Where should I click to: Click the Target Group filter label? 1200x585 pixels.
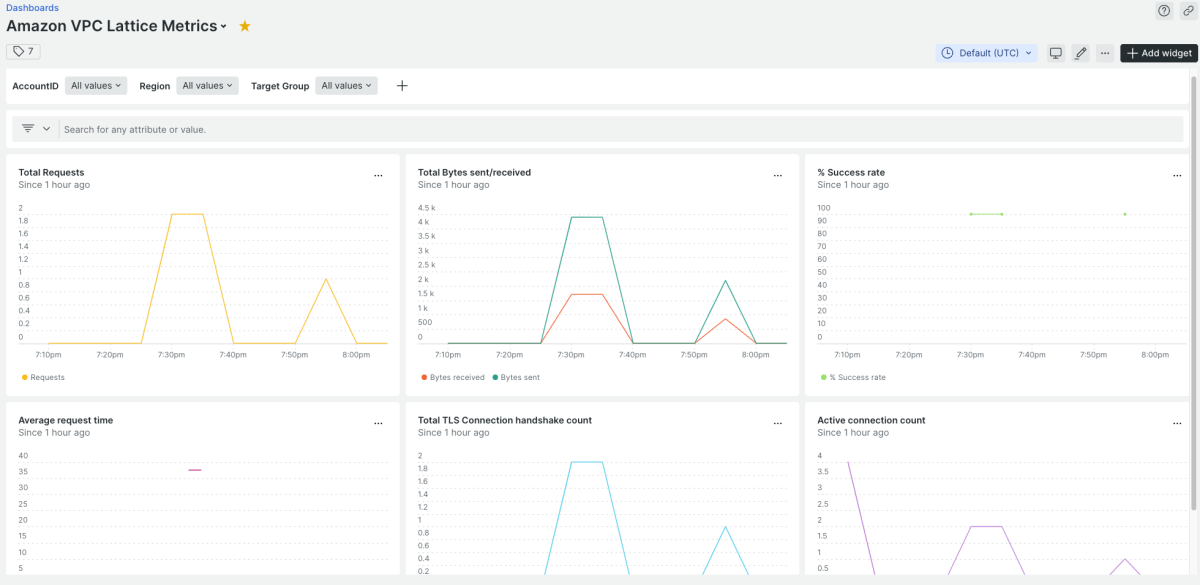click(x=280, y=86)
